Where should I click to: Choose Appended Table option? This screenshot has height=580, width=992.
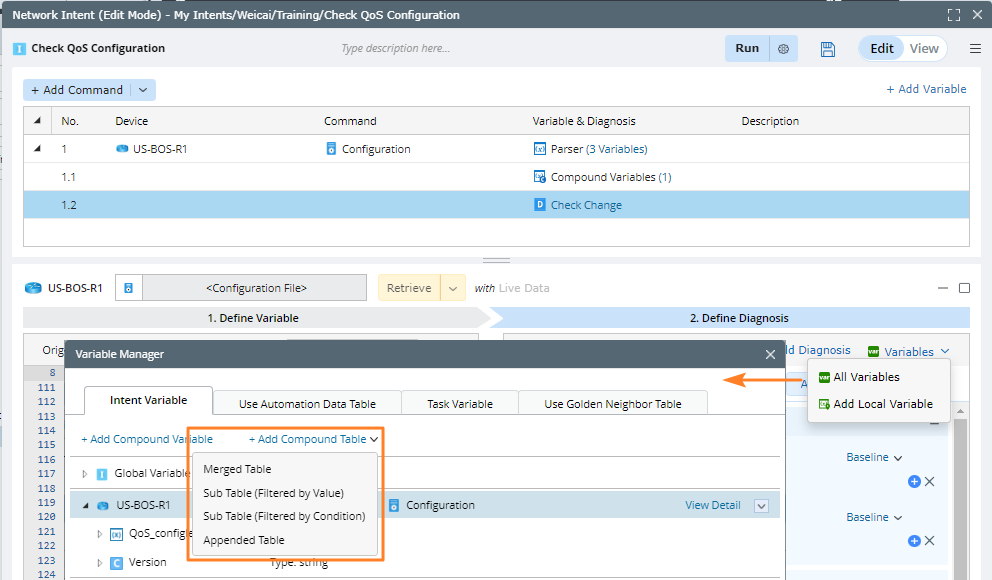point(244,540)
